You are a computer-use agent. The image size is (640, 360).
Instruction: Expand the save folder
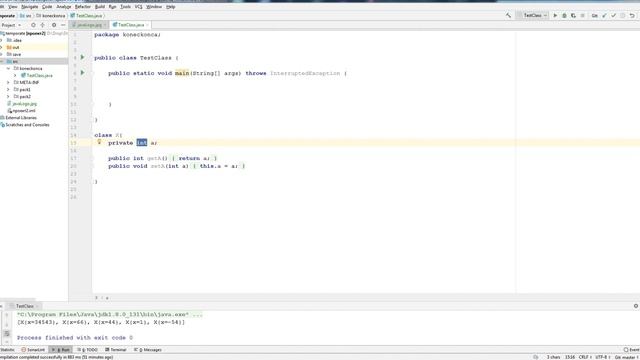tap(2, 54)
